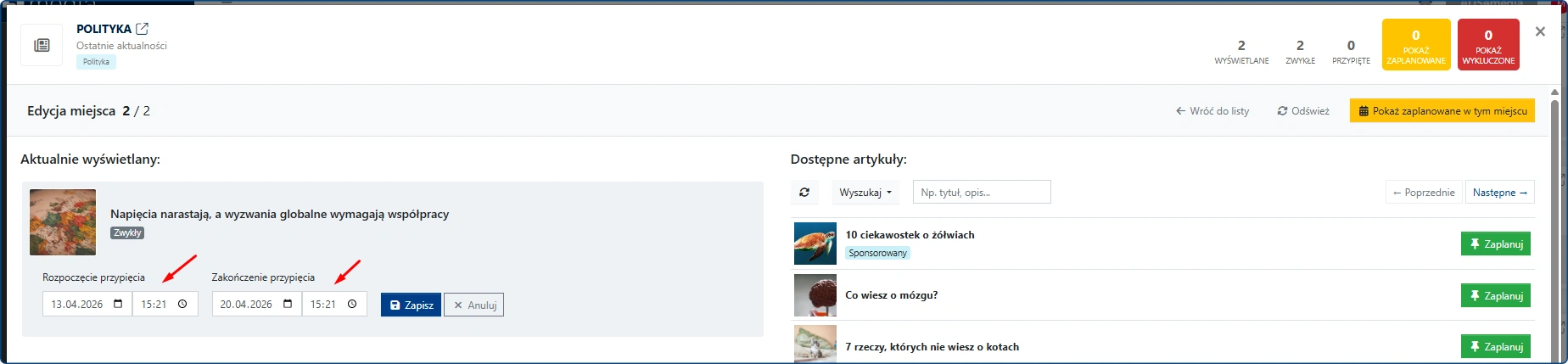
Task: Click refresh icon beside Wyszukaj dropdown
Action: click(x=804, y=193)
